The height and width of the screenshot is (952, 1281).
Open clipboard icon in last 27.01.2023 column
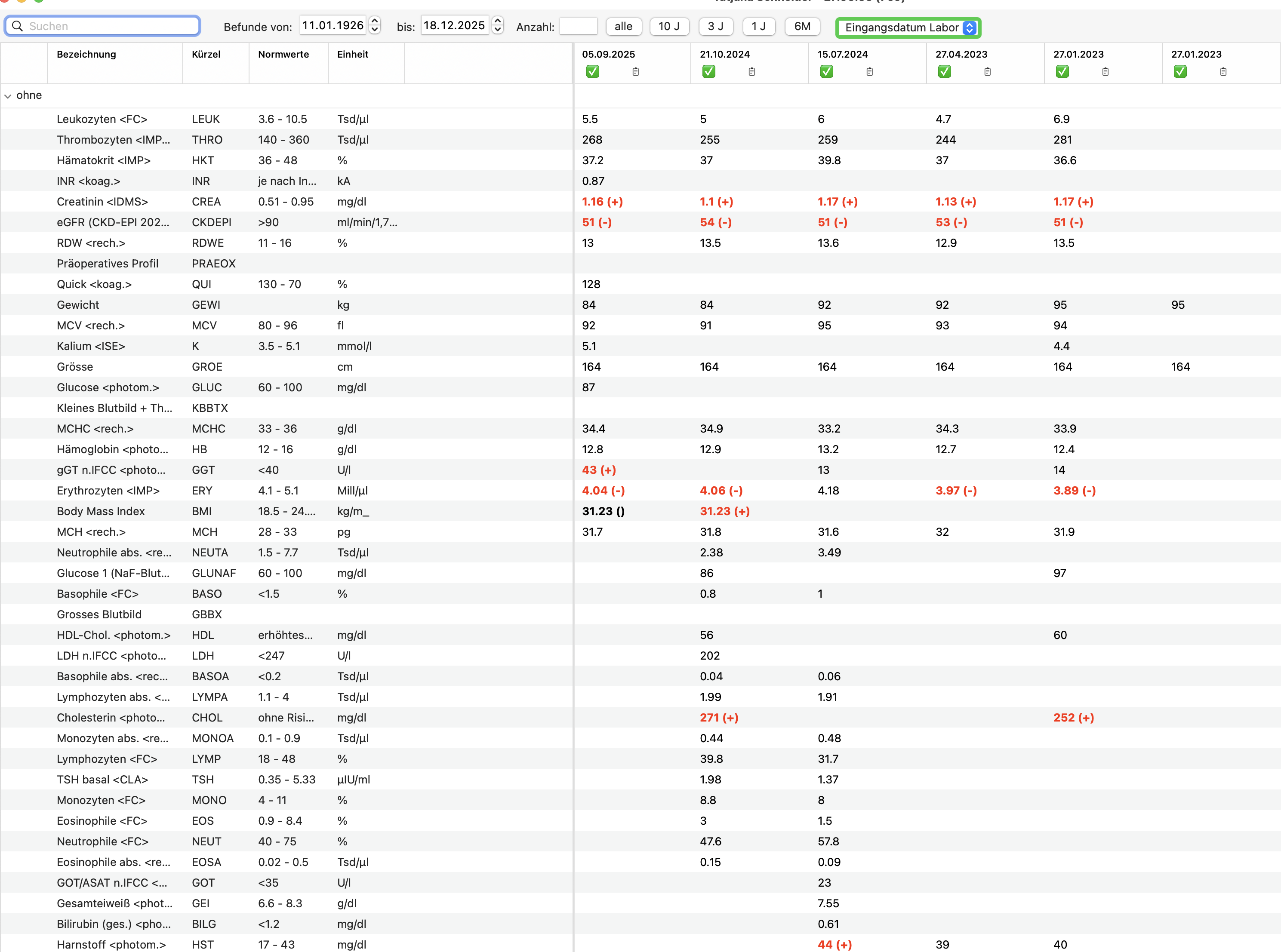coord(1223,71)
